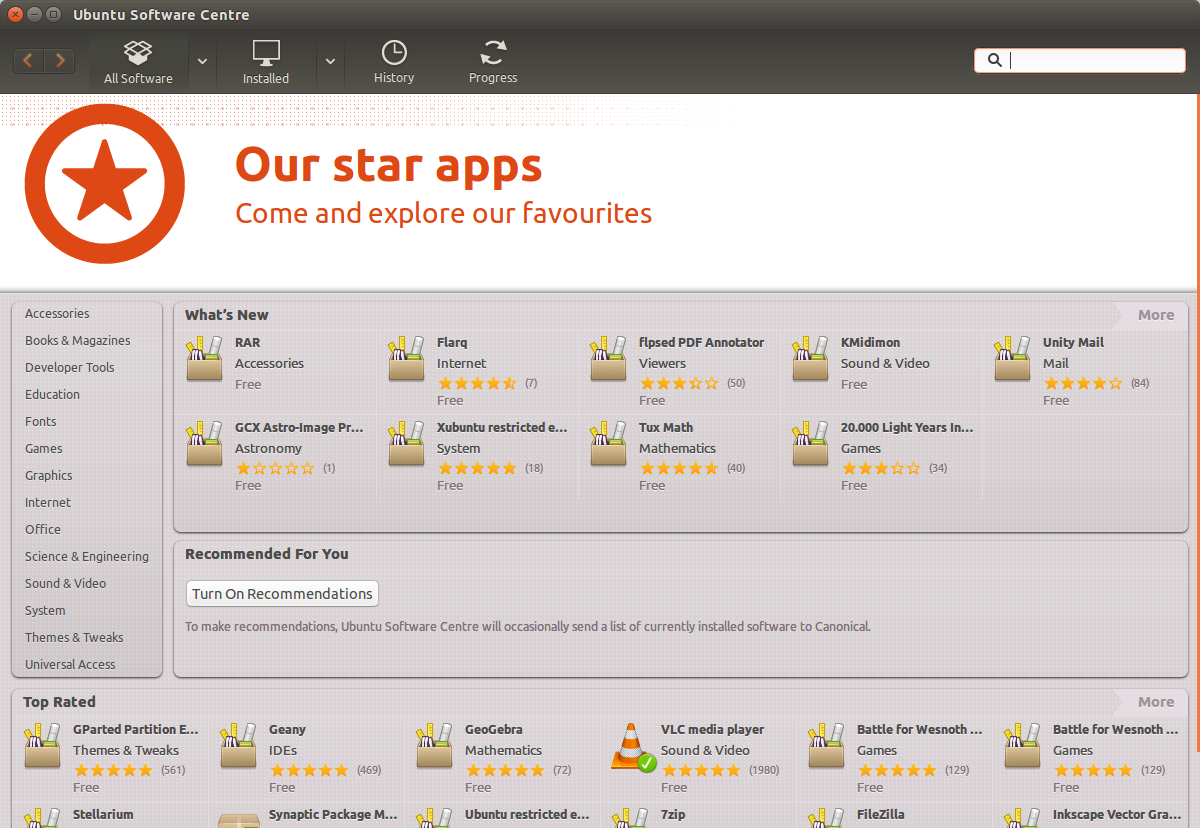Open Xubuntu restricted extras icon
1200x828 pixels.
407,444
